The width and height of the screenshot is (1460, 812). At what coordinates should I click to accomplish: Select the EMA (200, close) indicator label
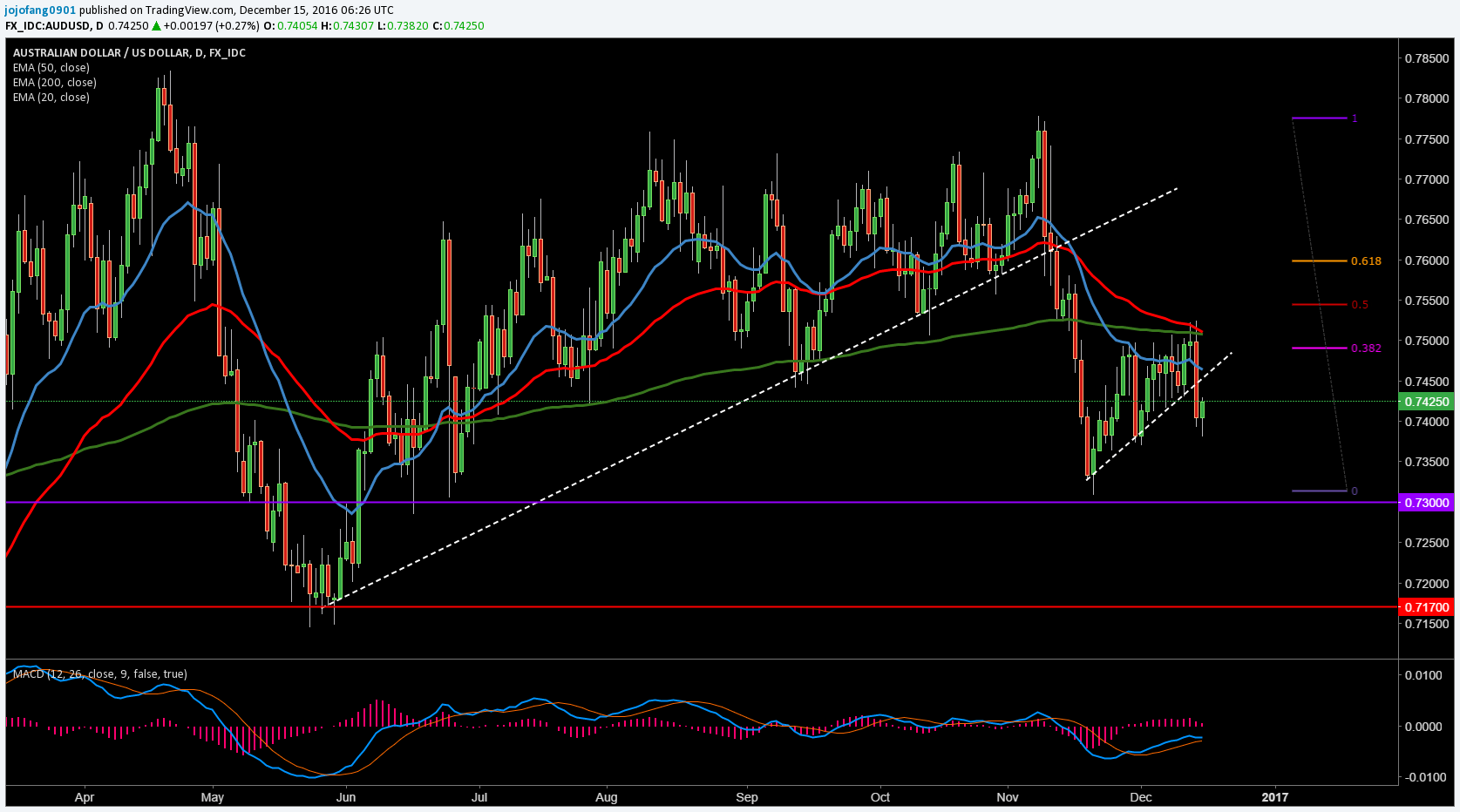pyautogui.click(x=55, y=83)
